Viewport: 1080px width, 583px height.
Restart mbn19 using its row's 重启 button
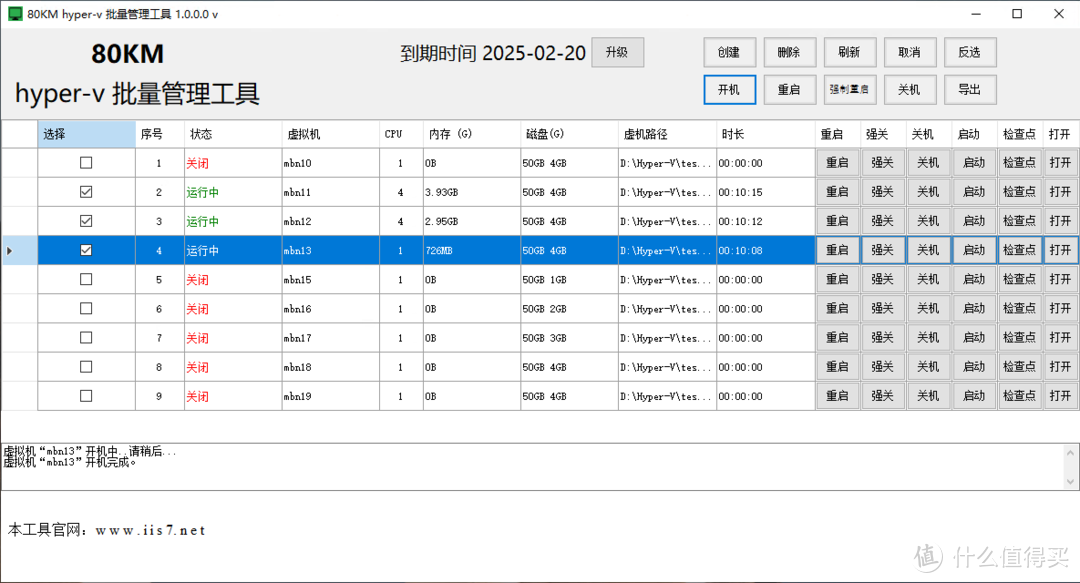point(837,395)
